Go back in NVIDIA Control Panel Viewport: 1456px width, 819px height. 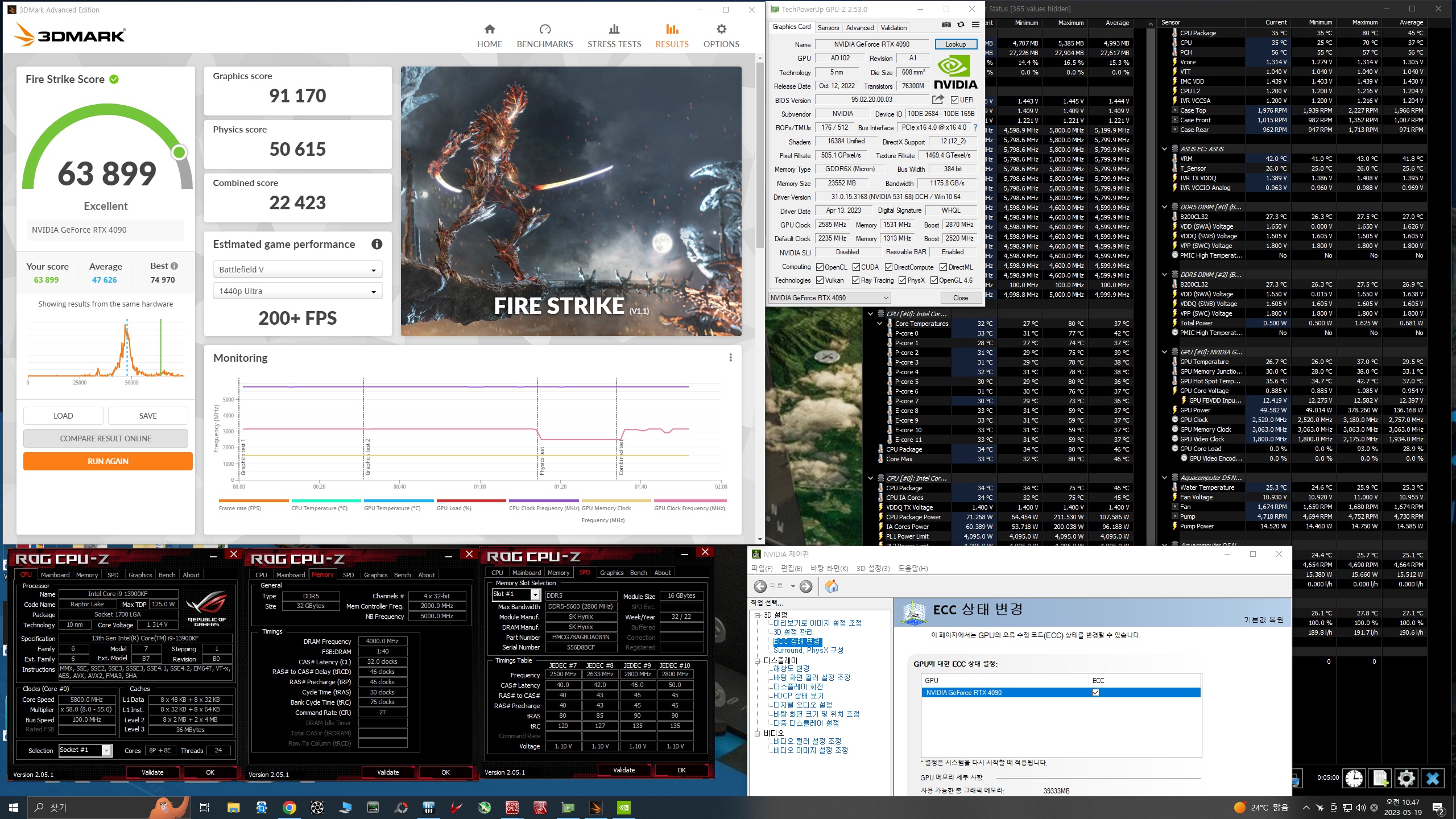(x=760, y=586)
